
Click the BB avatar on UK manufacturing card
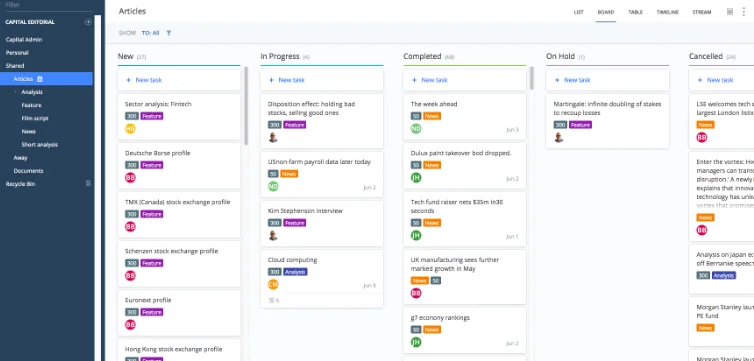416,293
